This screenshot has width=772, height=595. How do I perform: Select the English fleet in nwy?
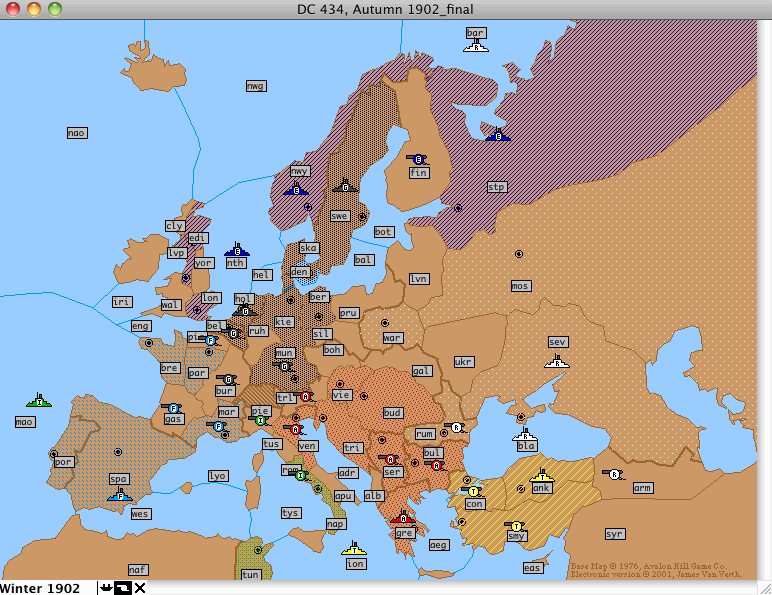[296, 189]
